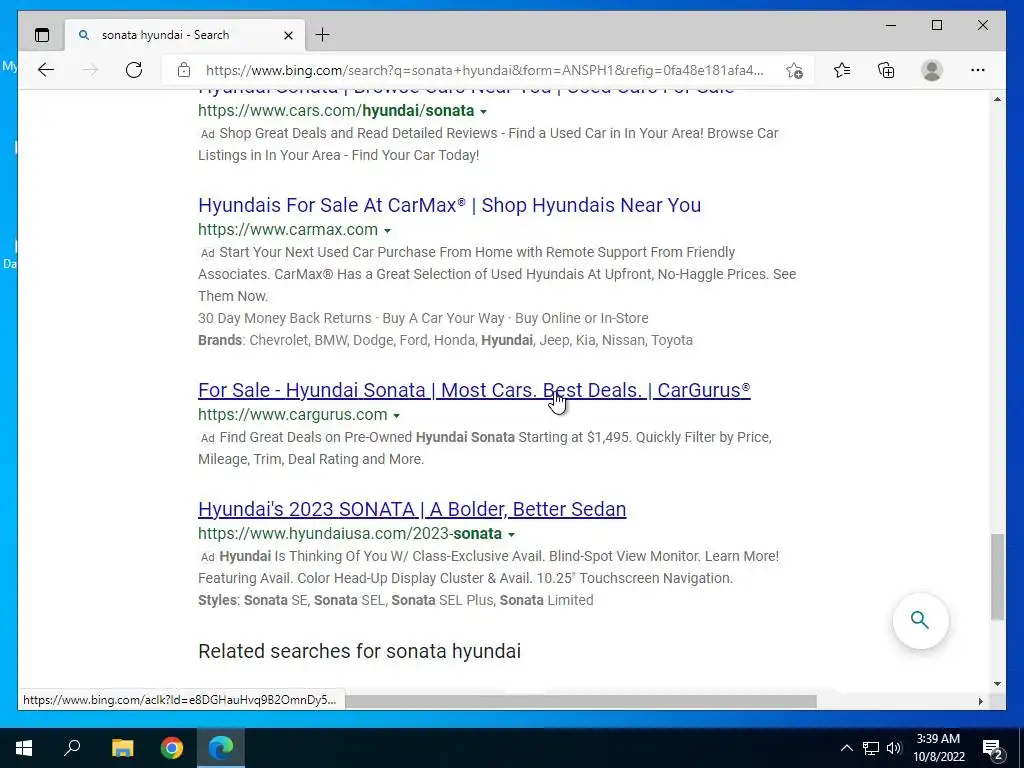Open volume control tray icon
Viewport: 1024px width, 768px height.
tap(894, 748)
